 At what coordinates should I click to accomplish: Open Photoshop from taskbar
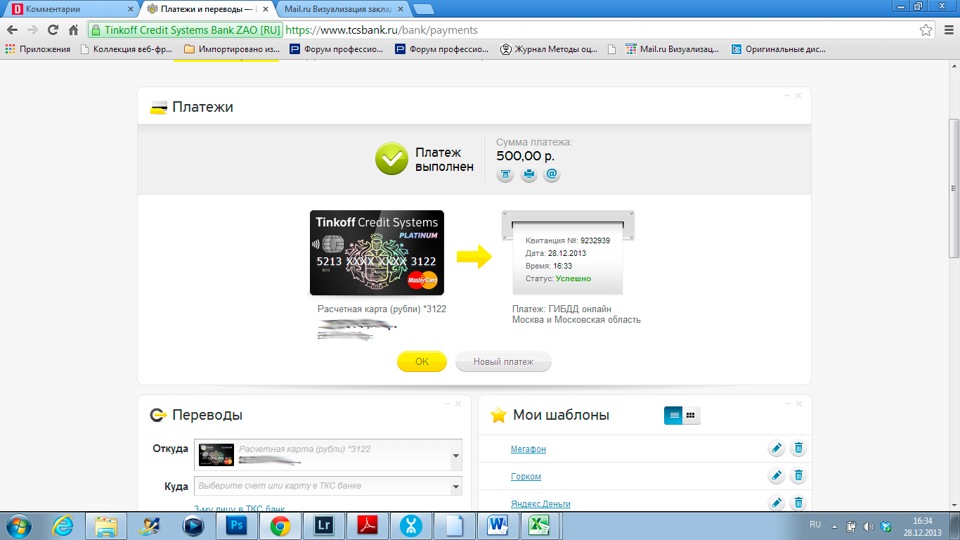[236, 526]
